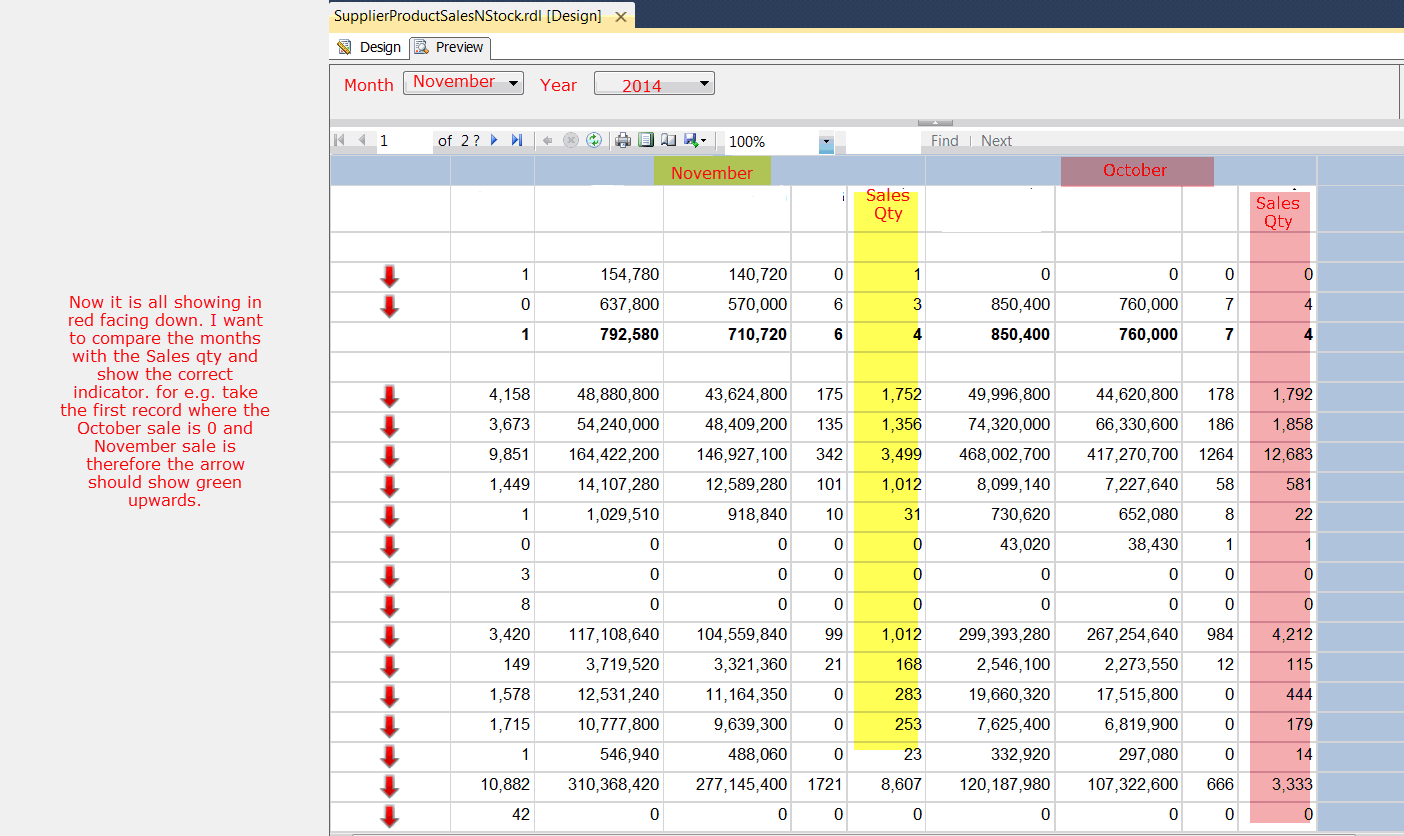The image size is (1404, 836).
Task: Collapse the parameters area splitter handle
Action: pyautogui.click(x=935, y=122)
